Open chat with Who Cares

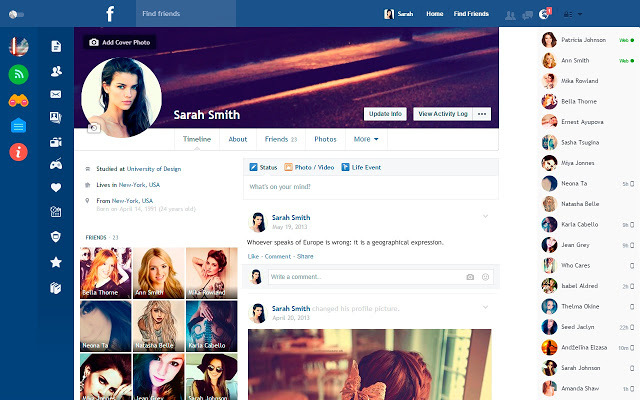(x=588, y=265)
